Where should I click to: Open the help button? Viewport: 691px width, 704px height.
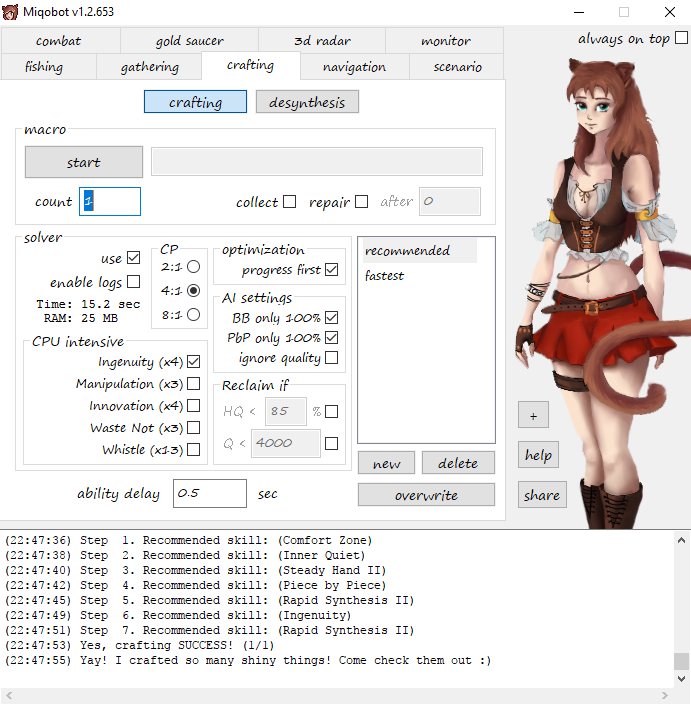click(538, 455)
